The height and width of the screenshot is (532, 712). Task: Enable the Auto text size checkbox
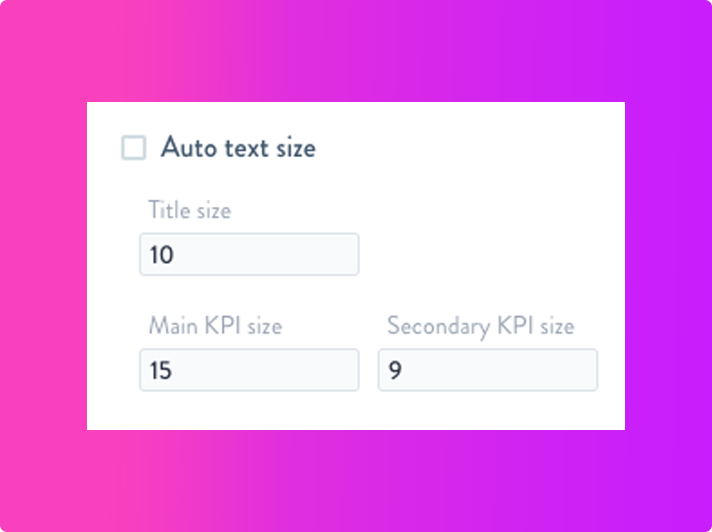pos(134,148)
